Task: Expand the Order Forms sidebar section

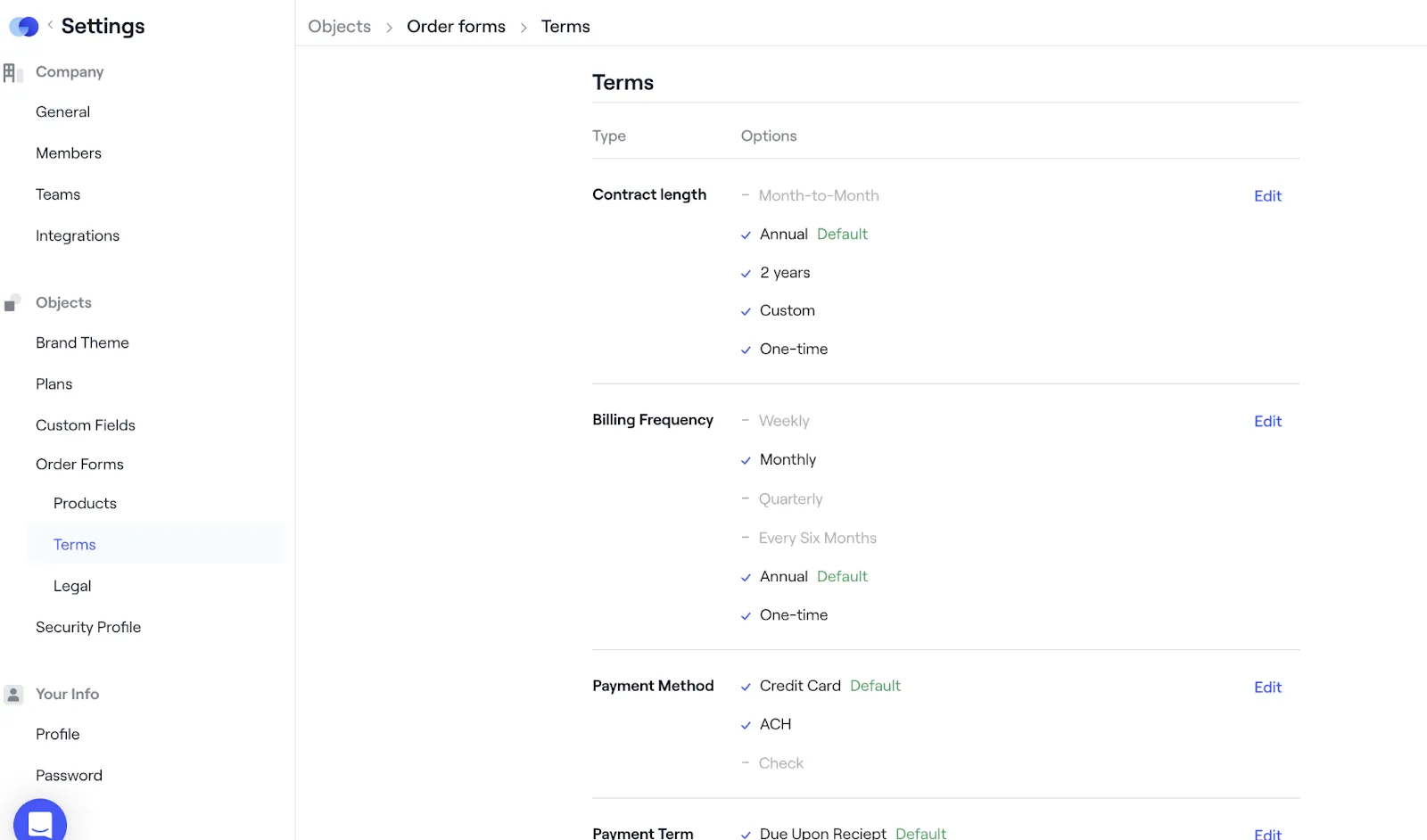Action: [x=79, y=465]
